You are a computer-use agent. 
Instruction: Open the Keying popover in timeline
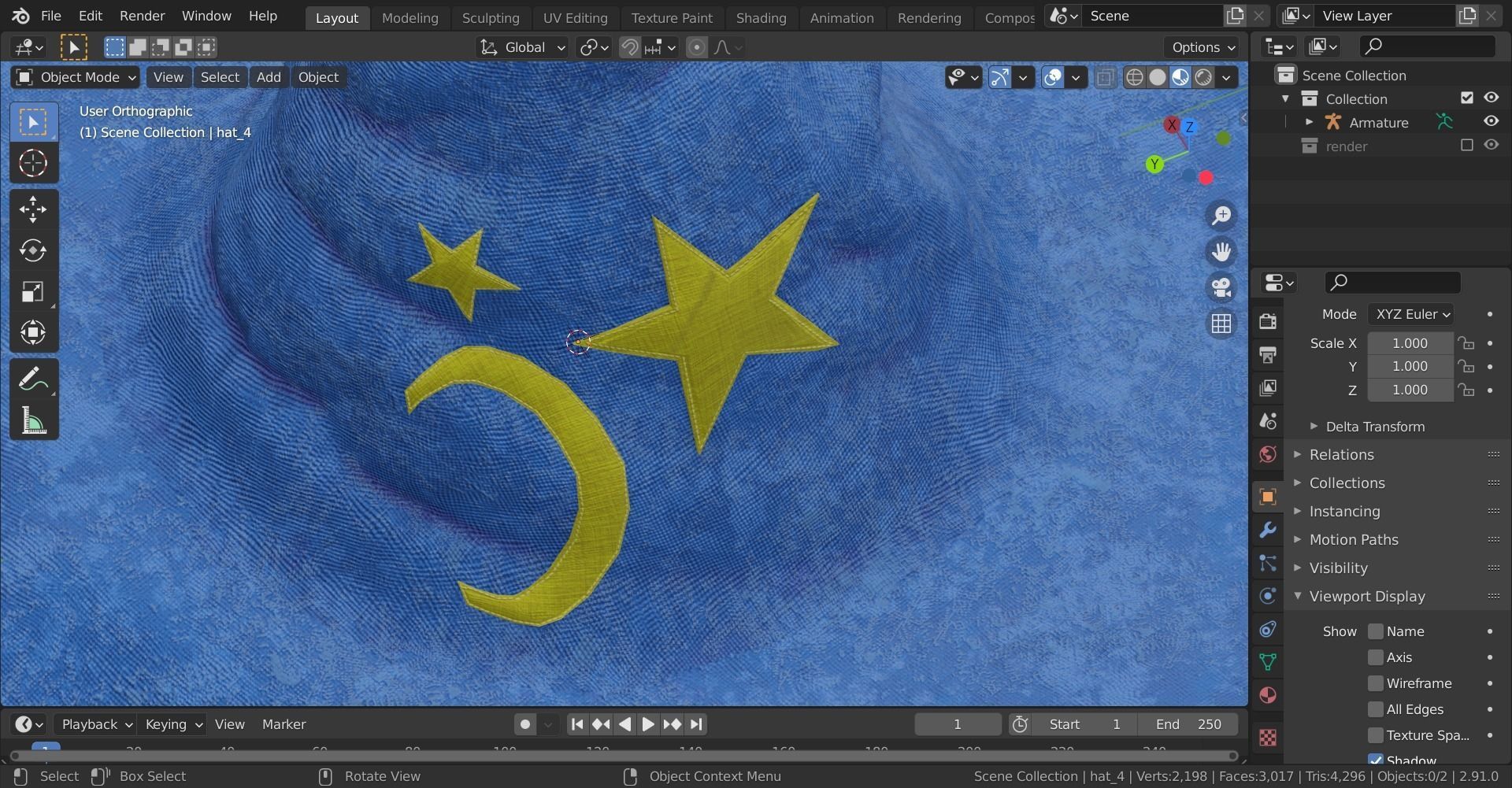pos(173,724)
